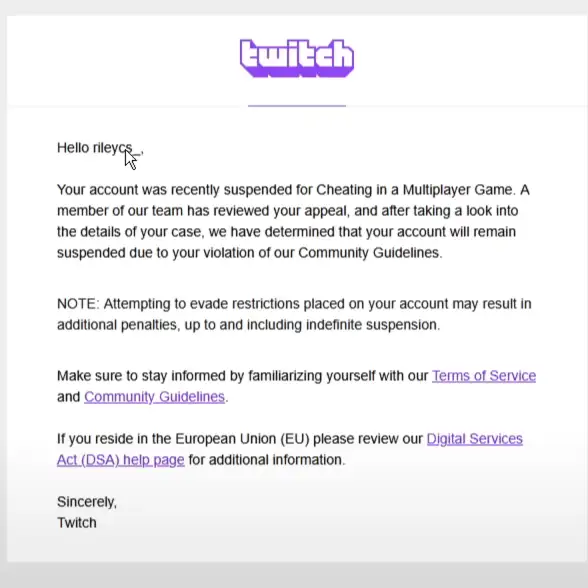Click the 'Sincerely,' closing text
This screenshot has width=588, height=588.
click(87, 502)
